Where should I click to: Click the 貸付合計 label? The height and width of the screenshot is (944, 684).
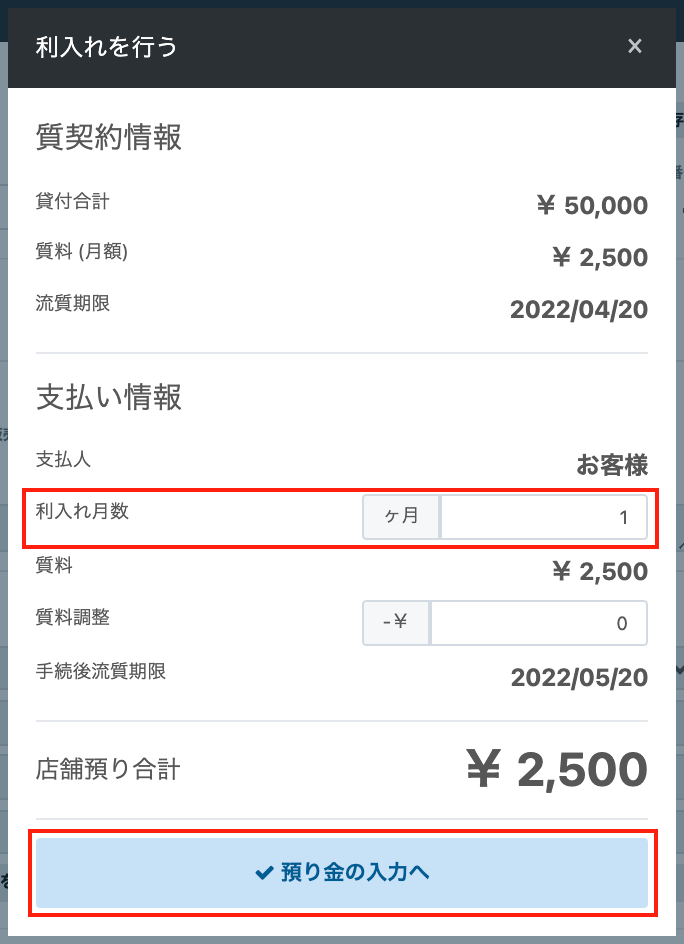pos(72,202)
